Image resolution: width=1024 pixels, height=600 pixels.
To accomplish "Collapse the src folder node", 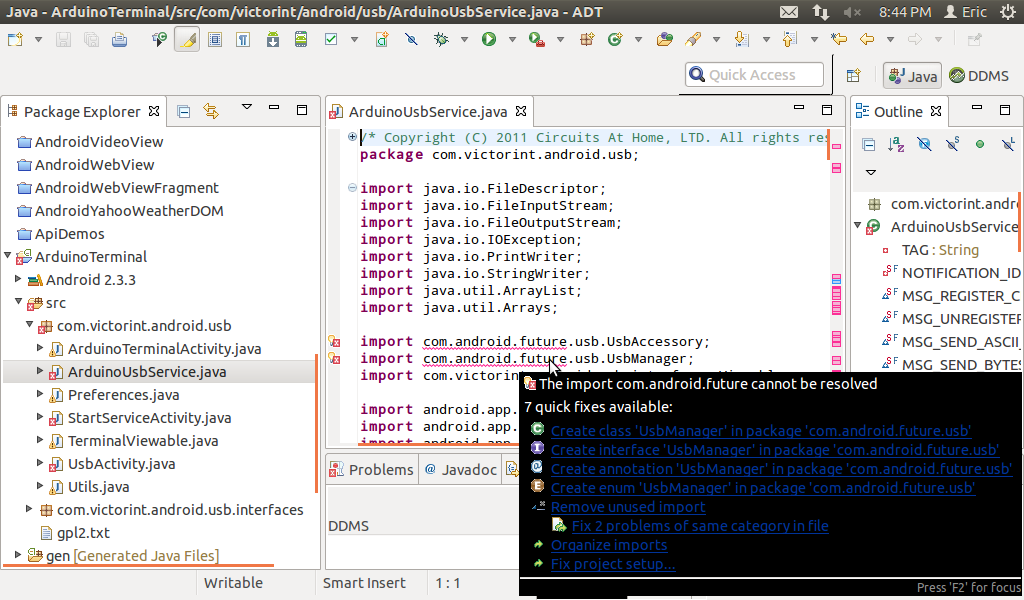I will tap(17, 302).
